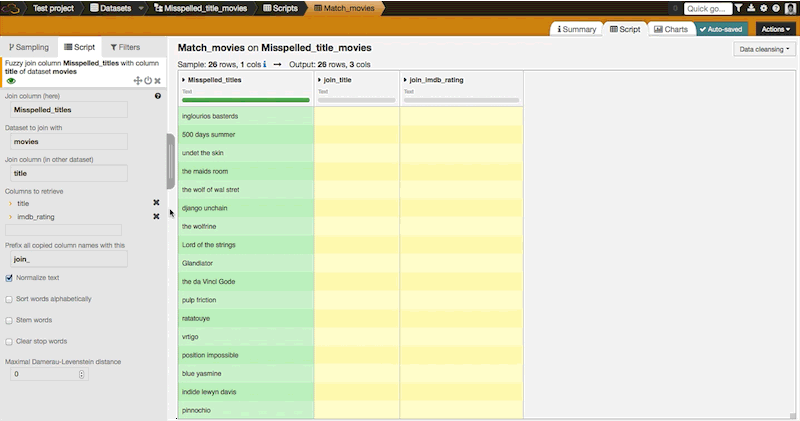Expand the title entry in columns to retrieve

coord(10,203)
